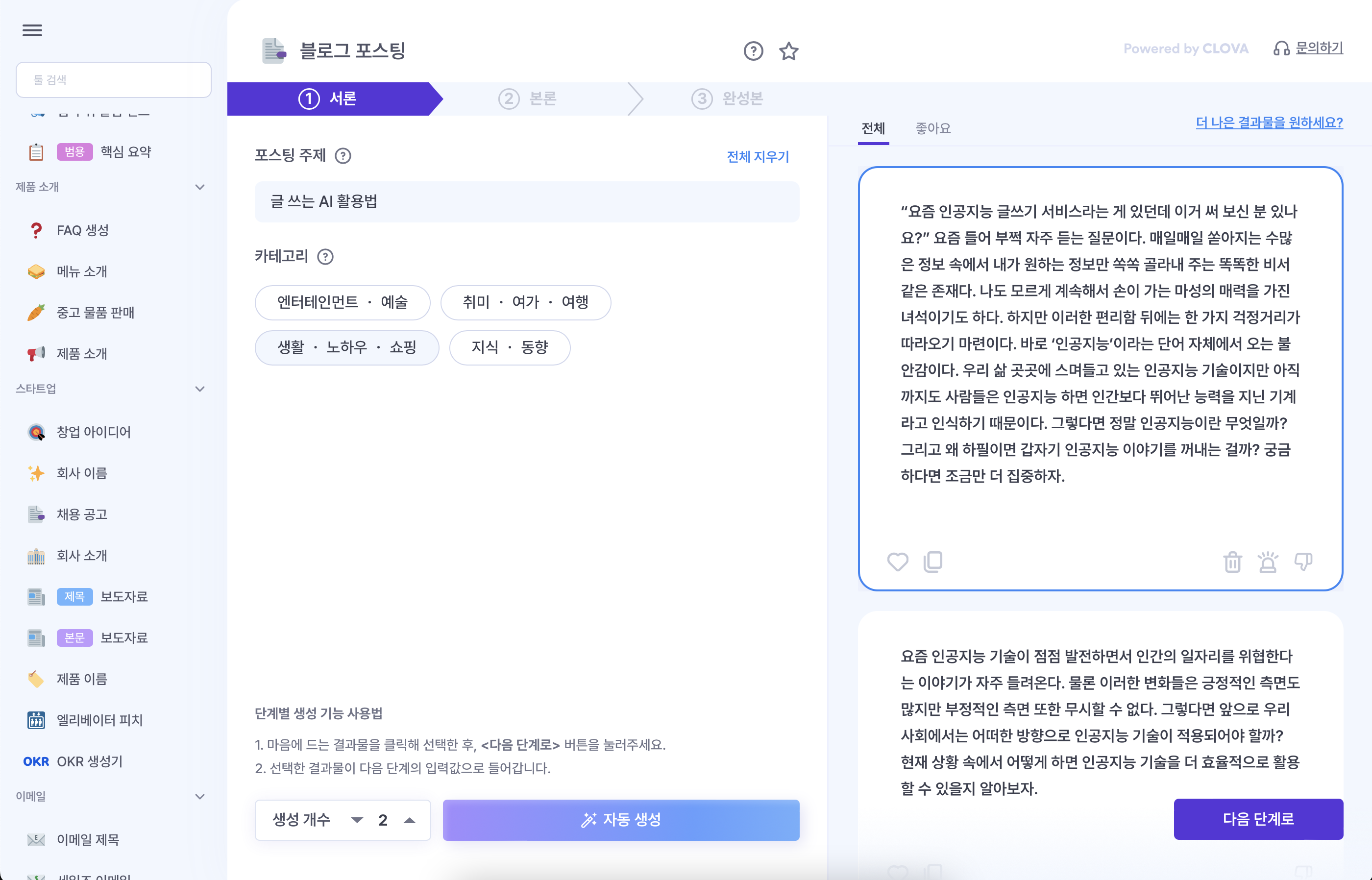Open help via the header question mark icon

coord(753,51)
